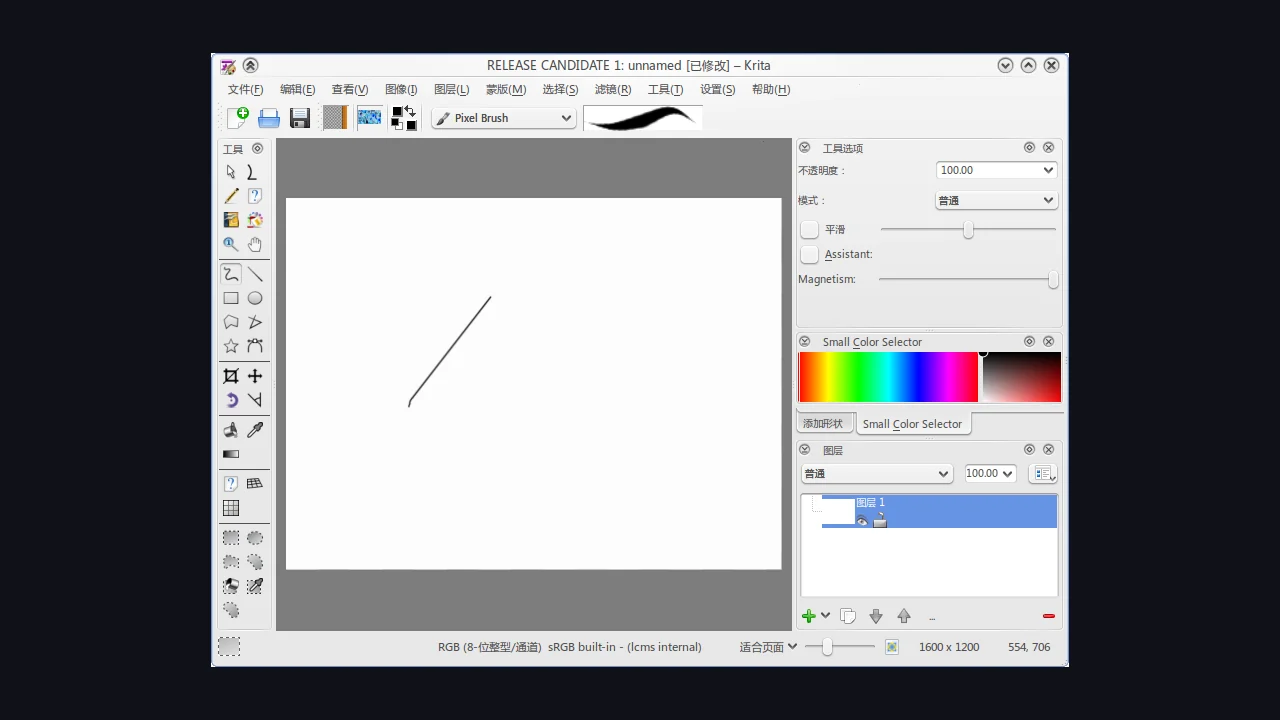Viewport: 1280px width, 720px height.
Task: Enable the 平滑 smoothing checkbox
Action: [810, 230]
